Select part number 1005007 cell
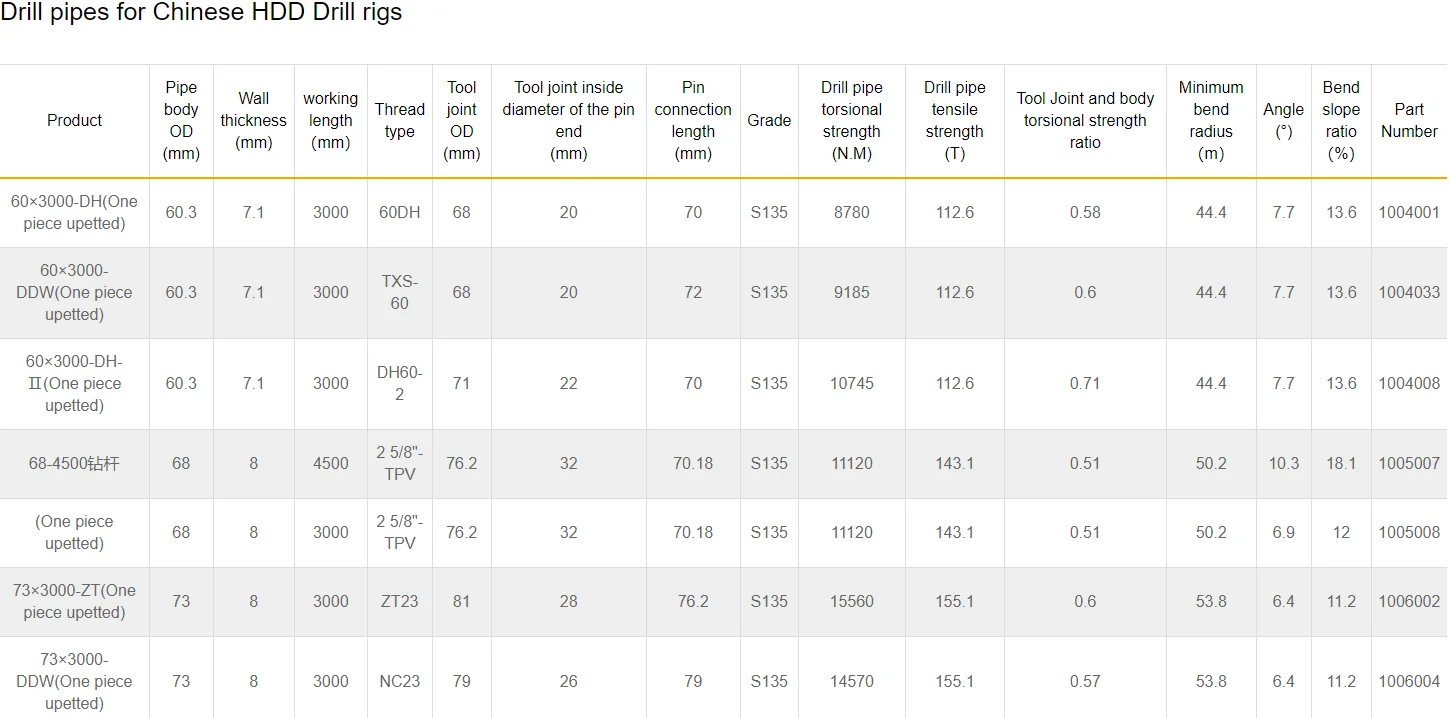The width and height of the screenshot is (1450, 718). (x=1408, y=463)
